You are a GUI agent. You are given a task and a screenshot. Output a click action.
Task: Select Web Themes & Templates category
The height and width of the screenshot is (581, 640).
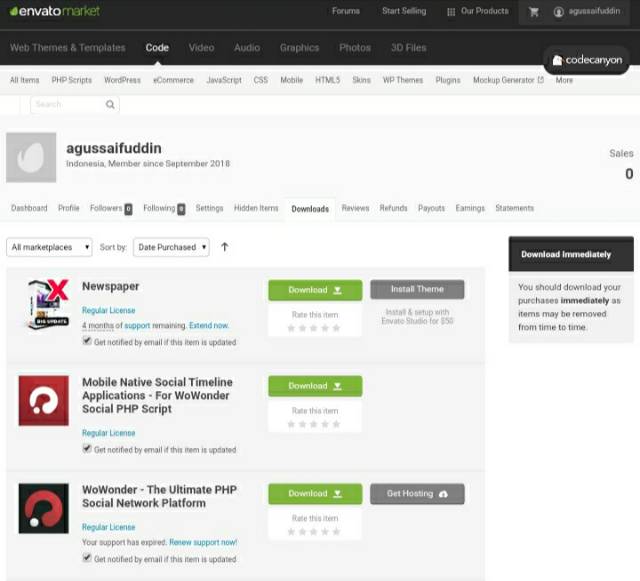pos(68,48)
